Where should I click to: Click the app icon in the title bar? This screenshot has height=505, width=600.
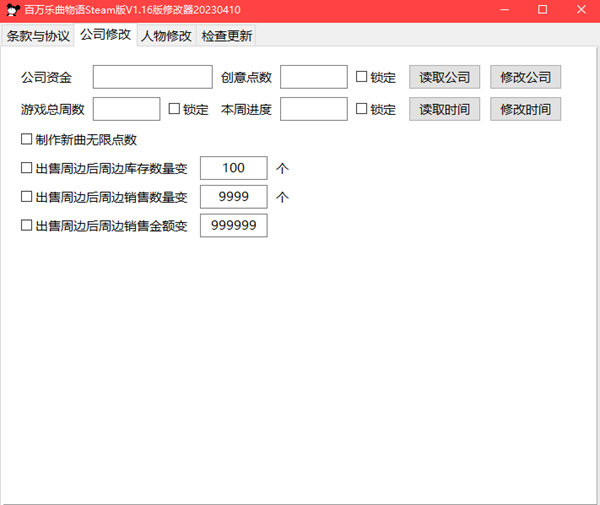13,10
